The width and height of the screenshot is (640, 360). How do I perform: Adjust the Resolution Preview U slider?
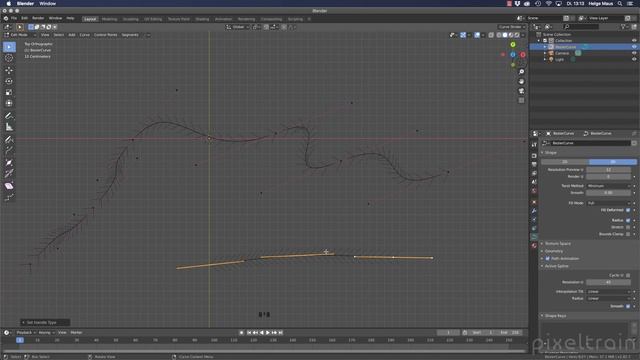click(608, 169)
